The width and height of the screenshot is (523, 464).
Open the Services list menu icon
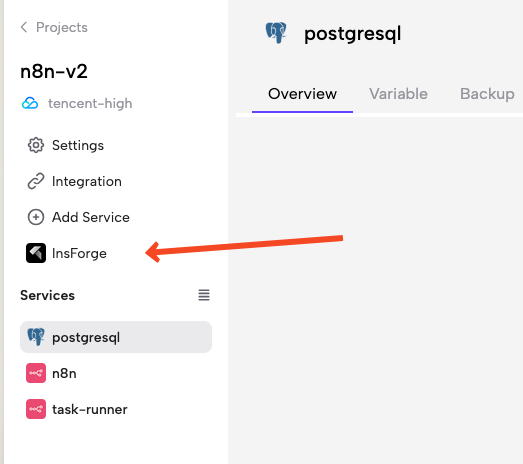(x=204, y=295)
